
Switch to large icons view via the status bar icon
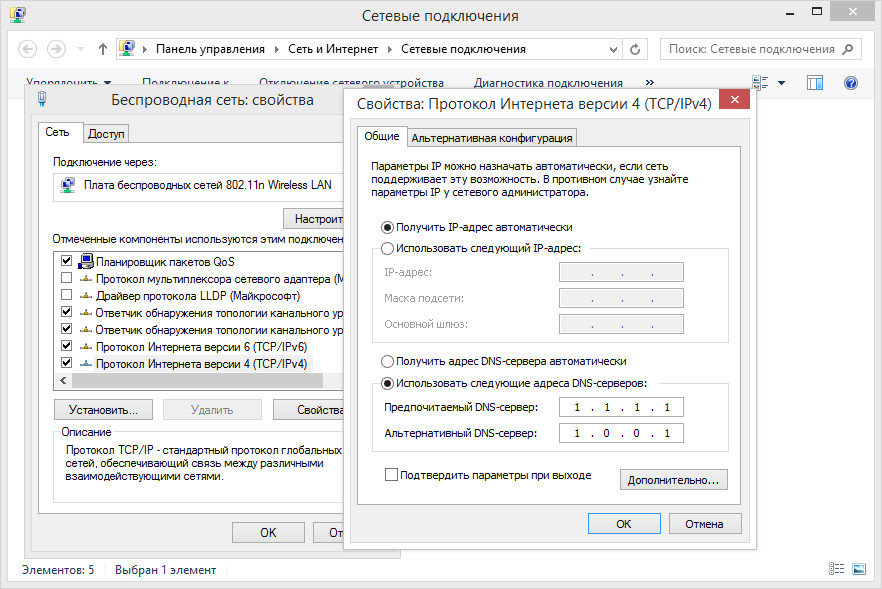(859, 569)
